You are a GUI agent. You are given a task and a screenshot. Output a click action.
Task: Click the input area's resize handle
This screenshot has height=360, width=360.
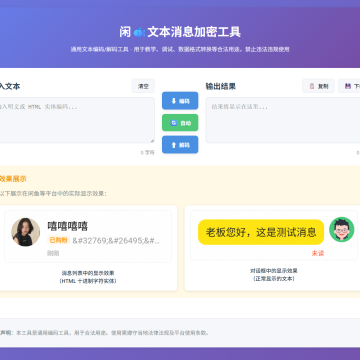click(152, 141)
